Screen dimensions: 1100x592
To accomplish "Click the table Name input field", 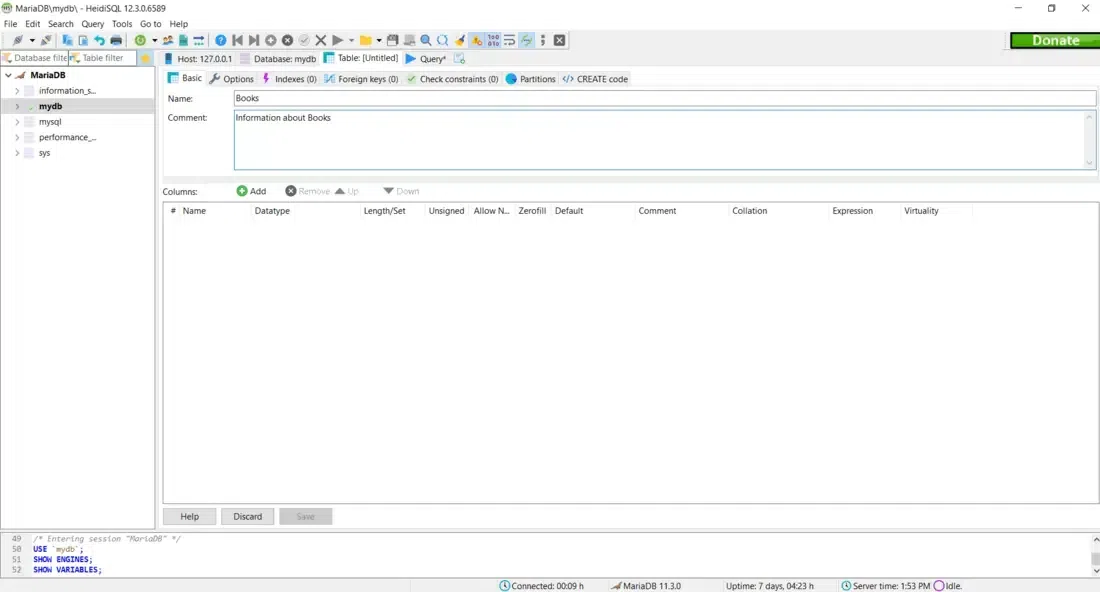I will (664, 98).
